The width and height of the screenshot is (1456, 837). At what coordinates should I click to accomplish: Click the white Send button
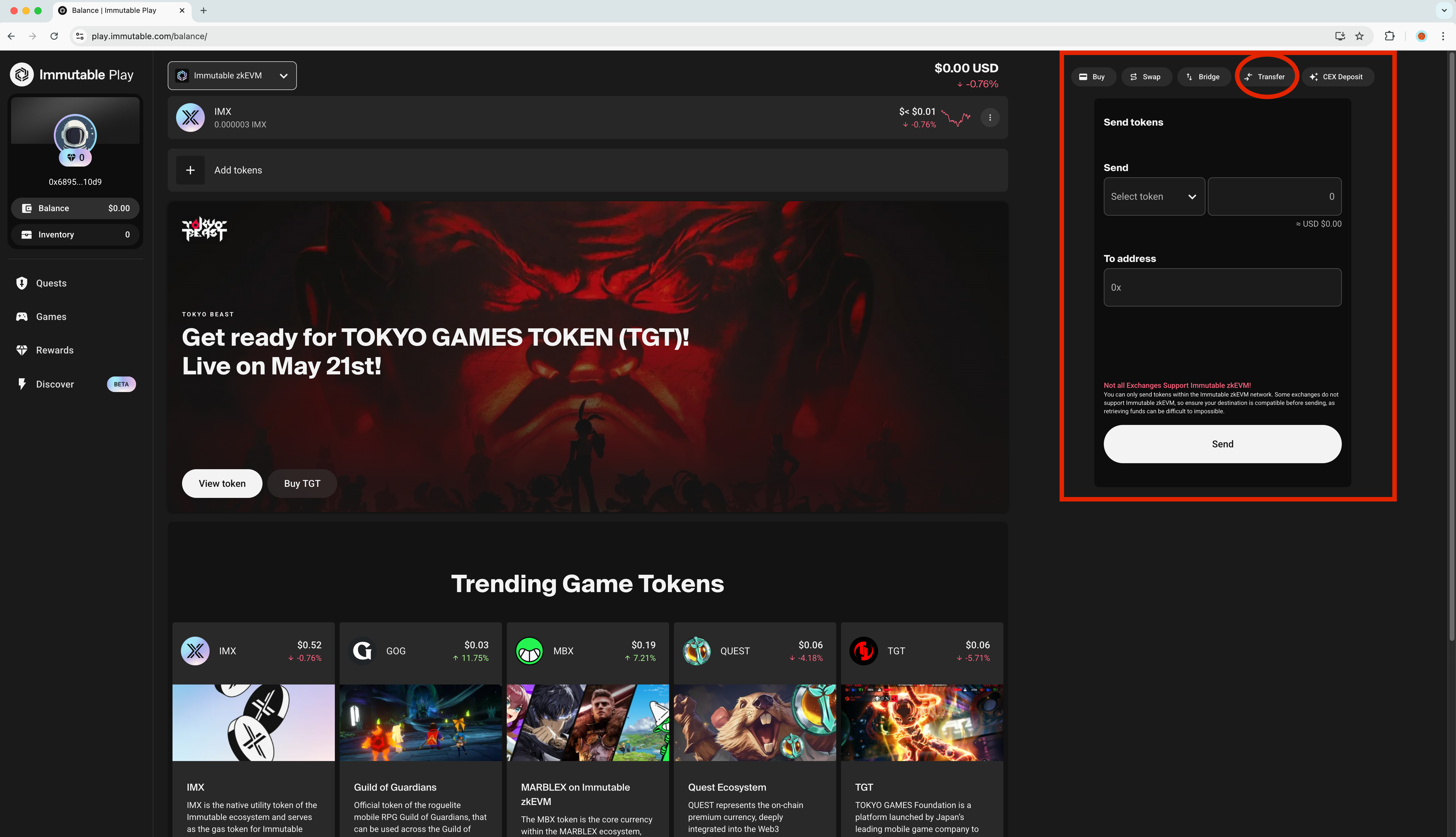pos(1222,444)
